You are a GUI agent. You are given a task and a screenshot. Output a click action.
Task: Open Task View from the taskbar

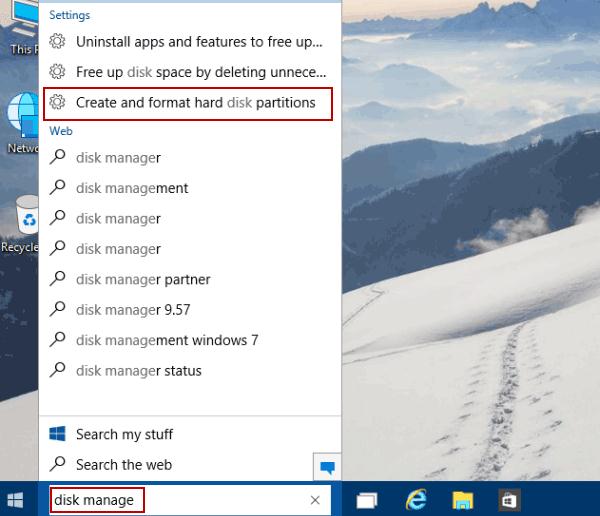pos(367,499)
